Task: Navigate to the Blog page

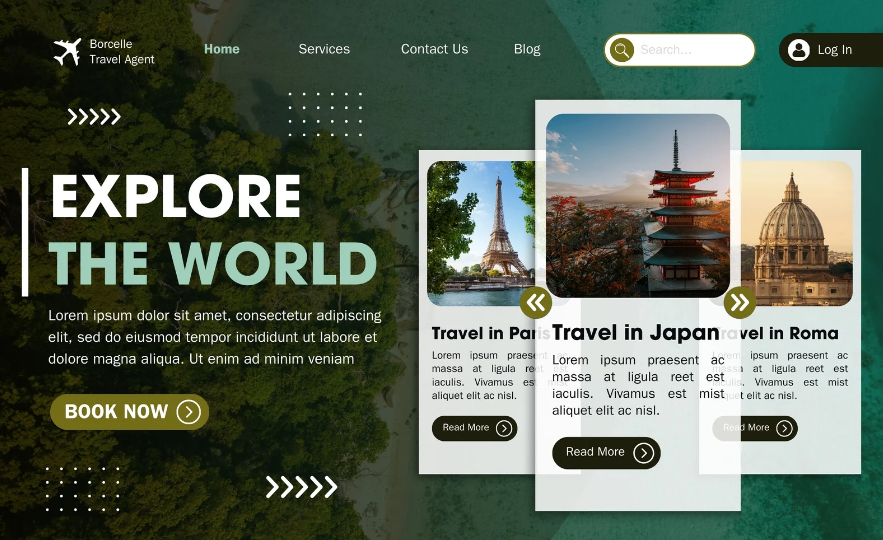Action: tap(527, 49)
